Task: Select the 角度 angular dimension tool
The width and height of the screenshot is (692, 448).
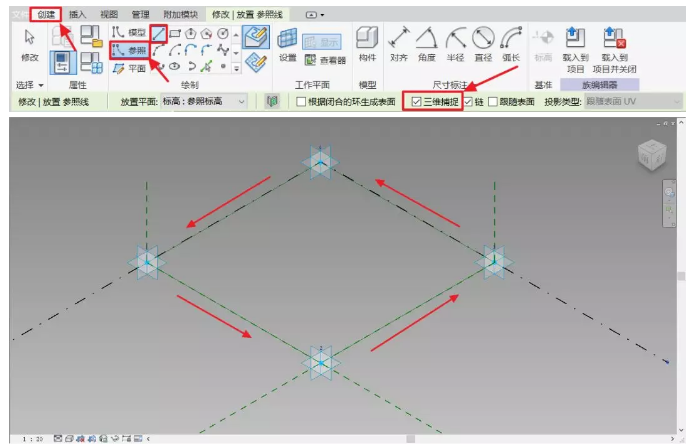Action: coord(427,44)
